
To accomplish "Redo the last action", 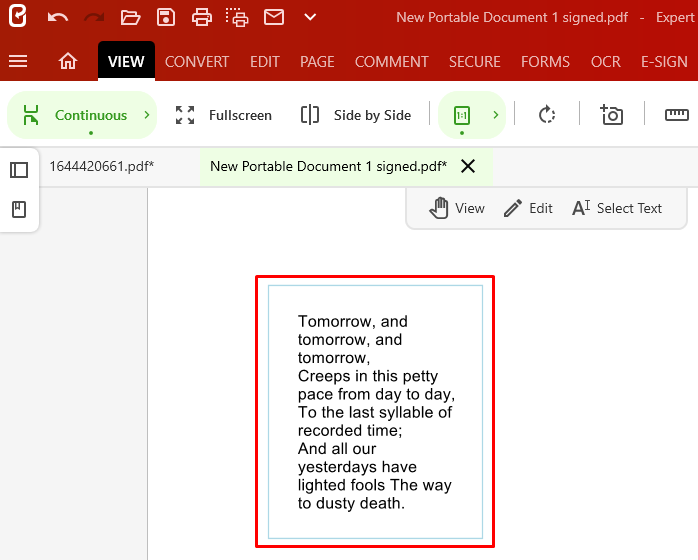I will click(94, 18).
